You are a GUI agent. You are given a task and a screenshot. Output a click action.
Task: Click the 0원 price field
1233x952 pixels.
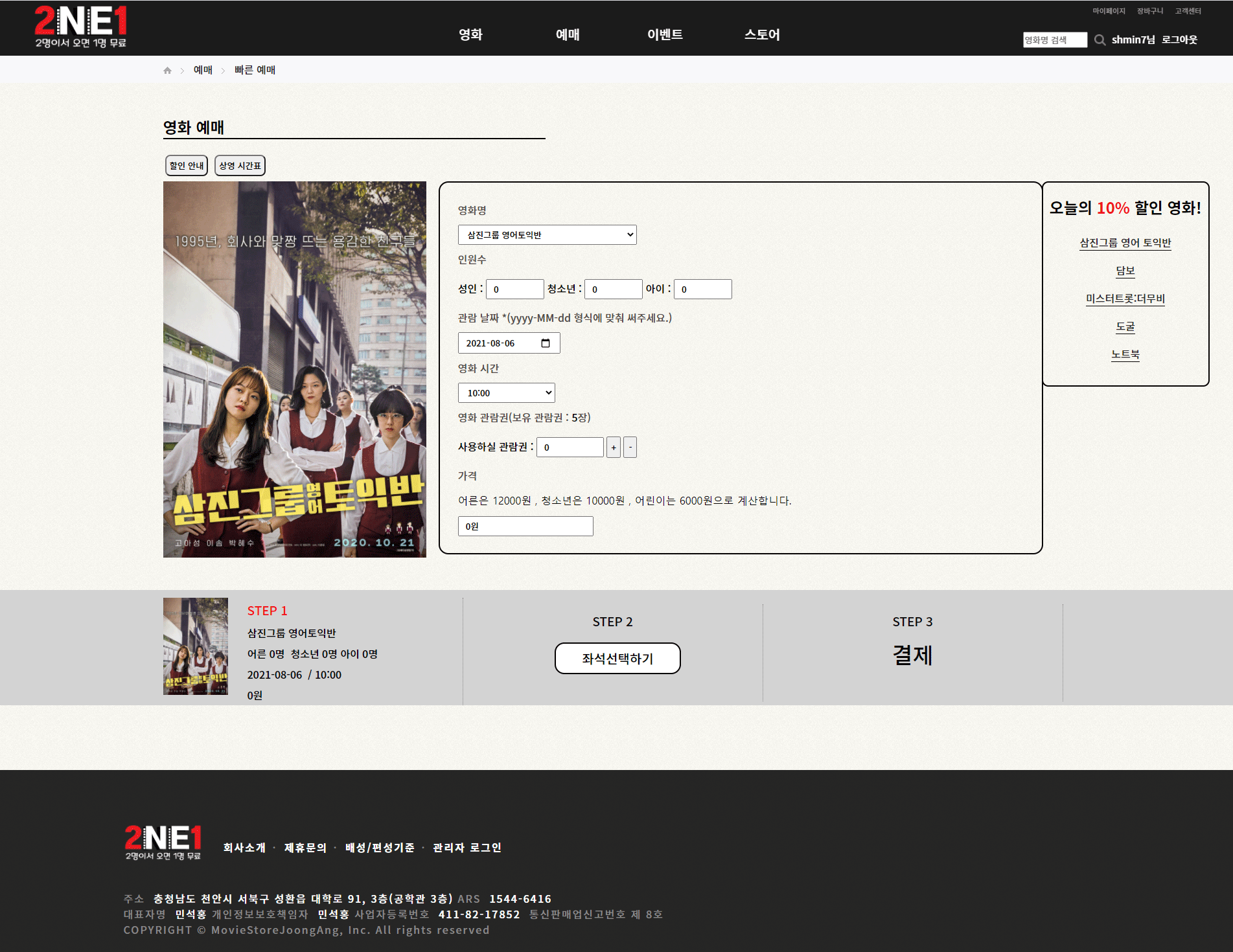coord(525,527)
